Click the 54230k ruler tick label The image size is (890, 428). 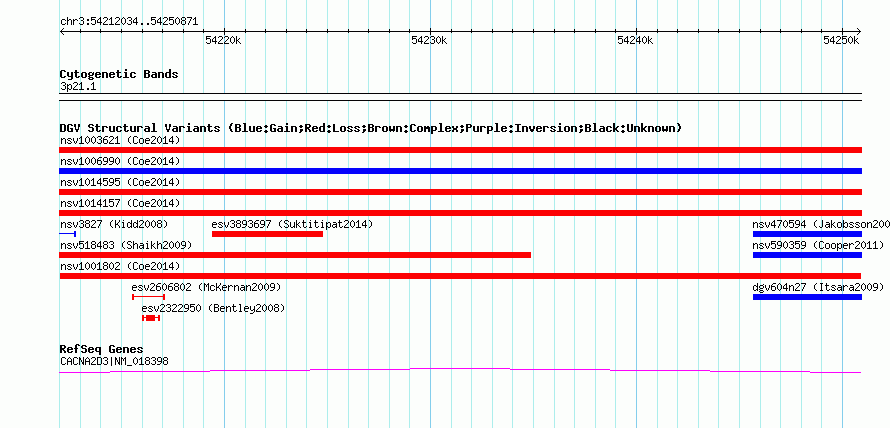(430, 40)
